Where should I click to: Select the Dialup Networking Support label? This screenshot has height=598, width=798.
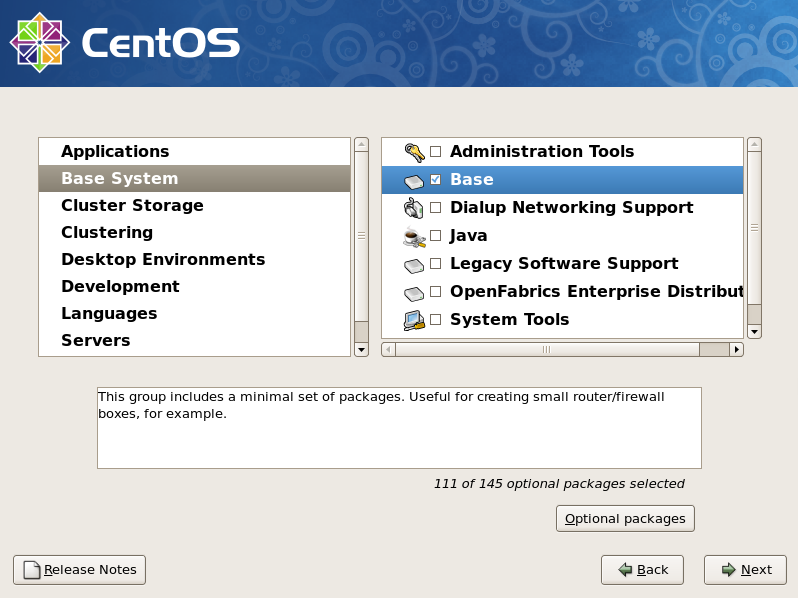pos(572,208)
